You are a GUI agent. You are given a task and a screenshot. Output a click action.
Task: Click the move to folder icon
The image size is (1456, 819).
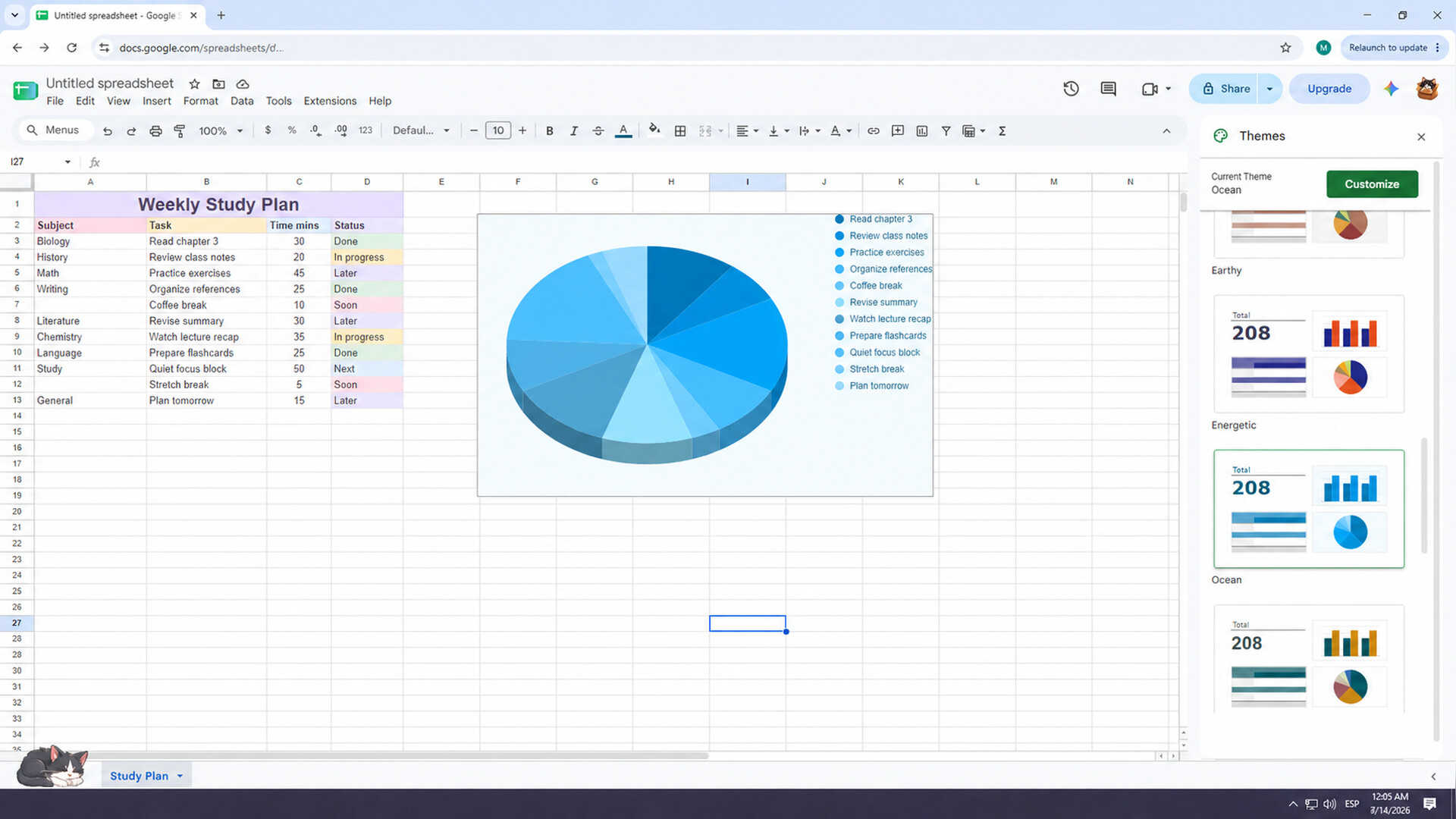coord(218,84)
